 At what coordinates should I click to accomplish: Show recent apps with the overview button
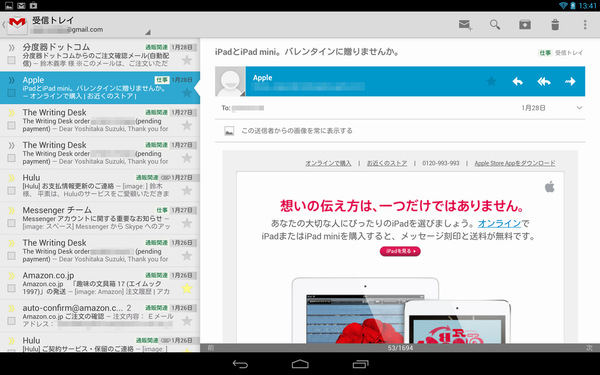pos(360,364)
